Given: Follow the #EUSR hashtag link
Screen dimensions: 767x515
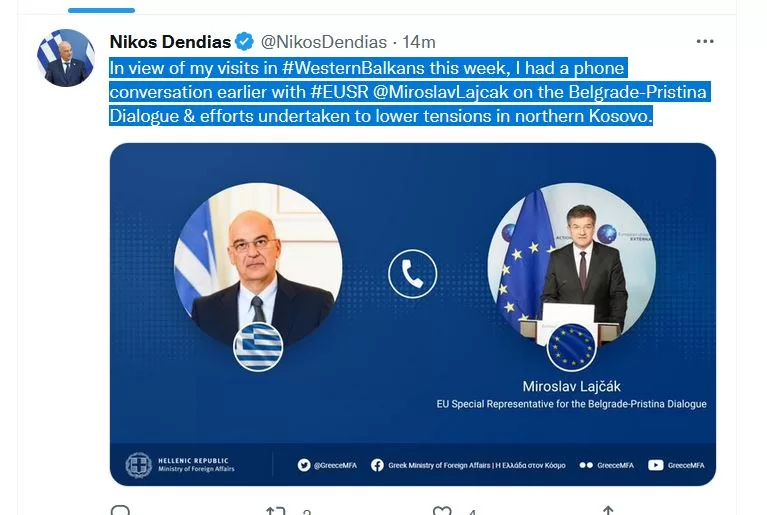Looking at the screenshot, I should [339, 92].
